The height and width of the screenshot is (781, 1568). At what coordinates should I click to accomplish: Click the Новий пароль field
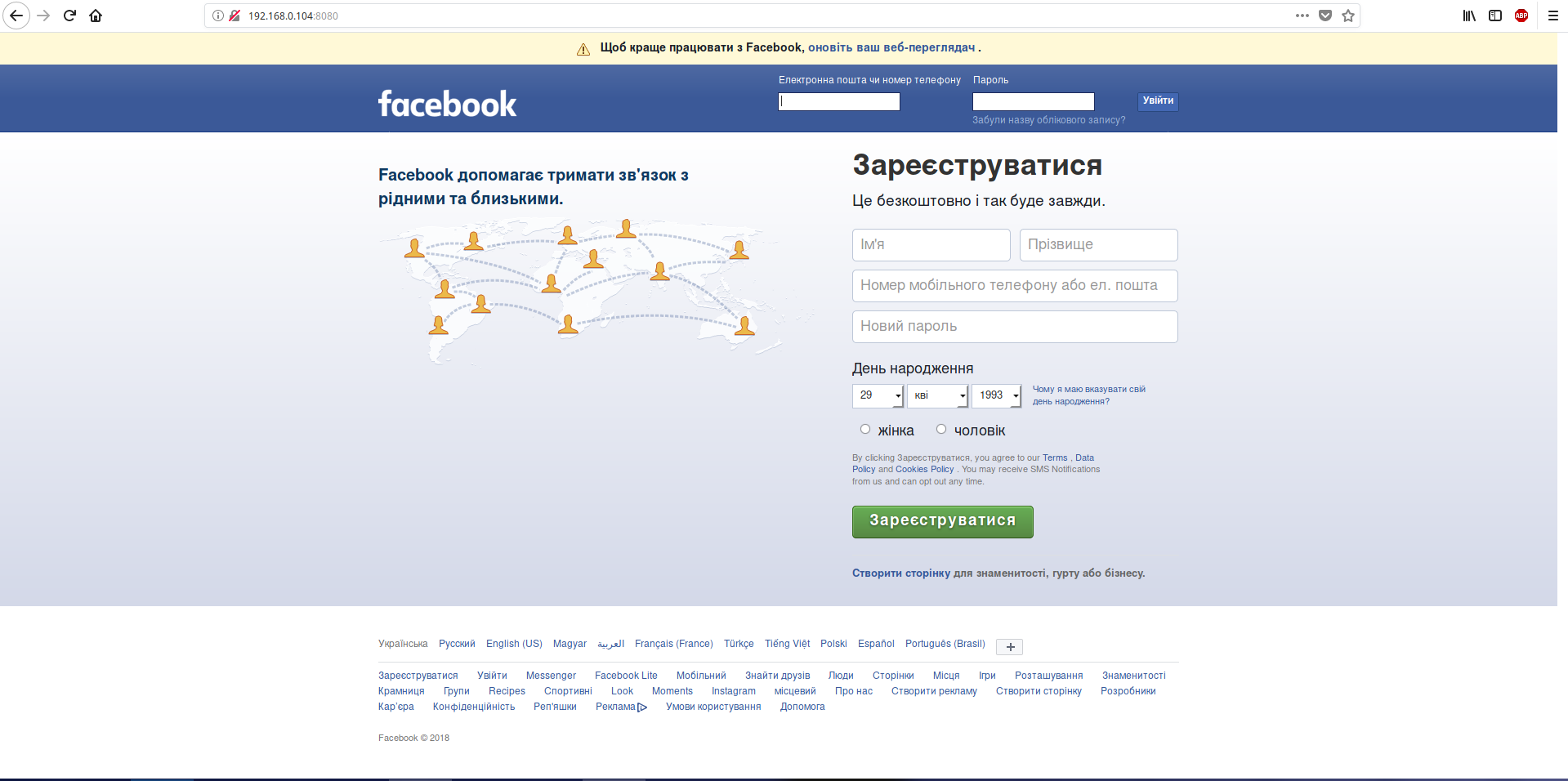pos(1015,327)
